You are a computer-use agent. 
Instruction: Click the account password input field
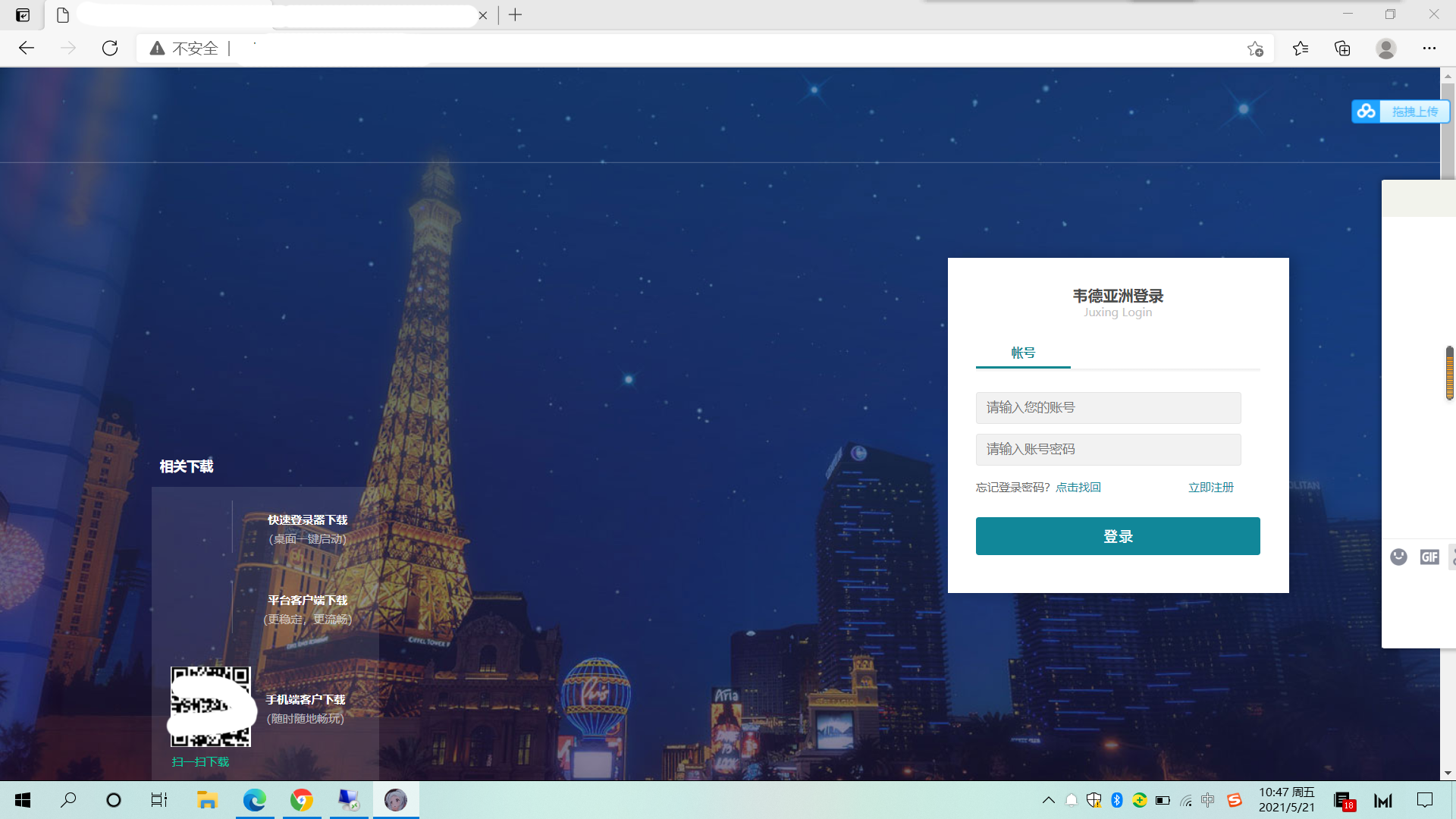click(1108, 450)
